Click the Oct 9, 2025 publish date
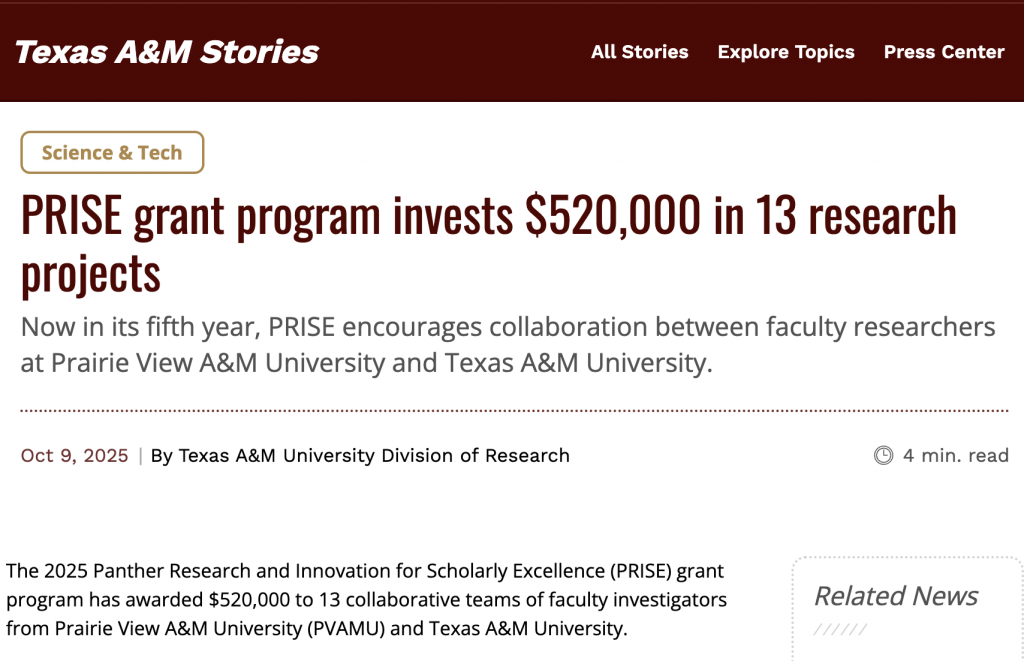 click(75, 456)
